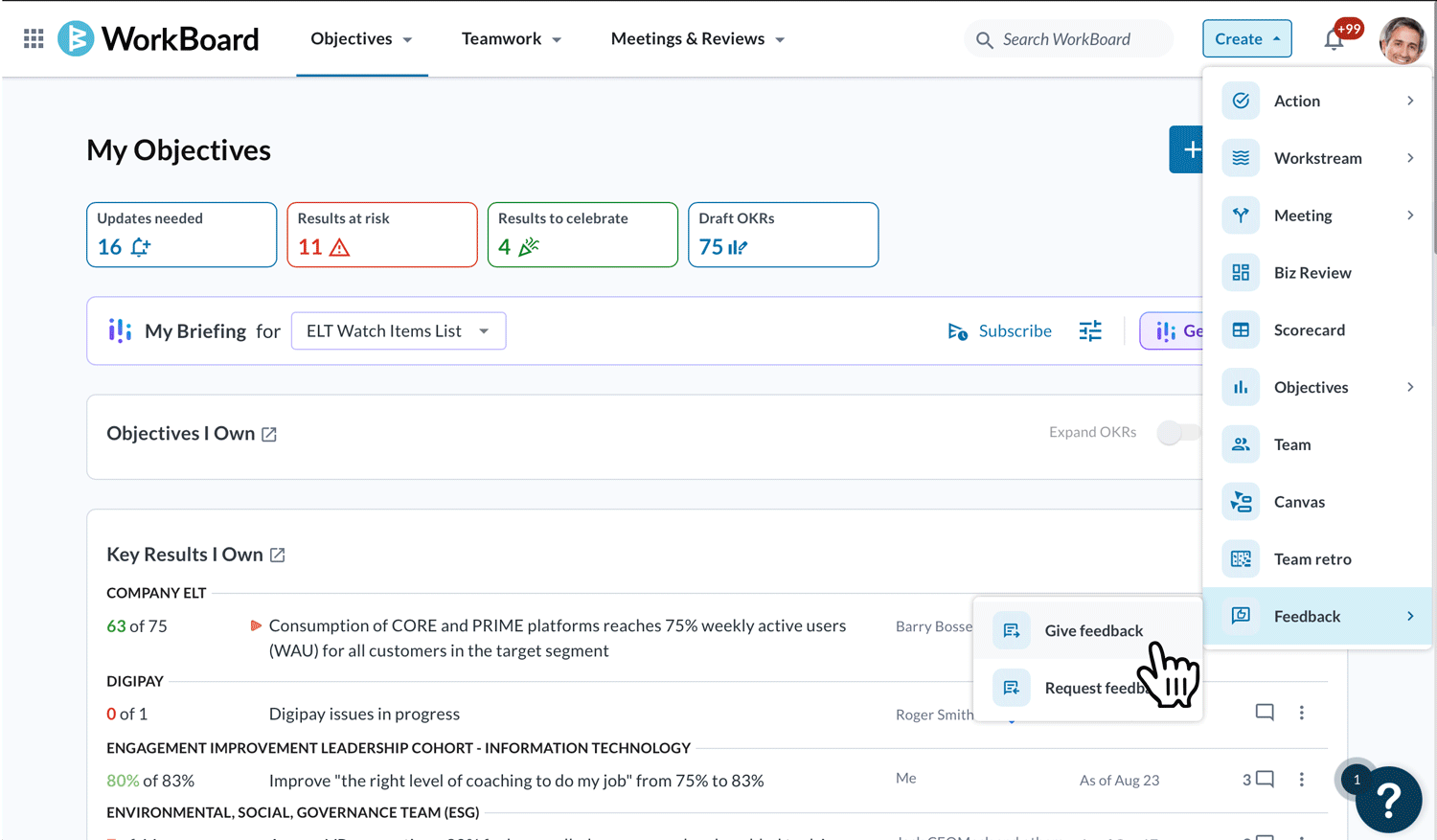Viewport: 1437px width, 840px height.
Task: Open comments for coaching key result
Action: click(1265, 780)
